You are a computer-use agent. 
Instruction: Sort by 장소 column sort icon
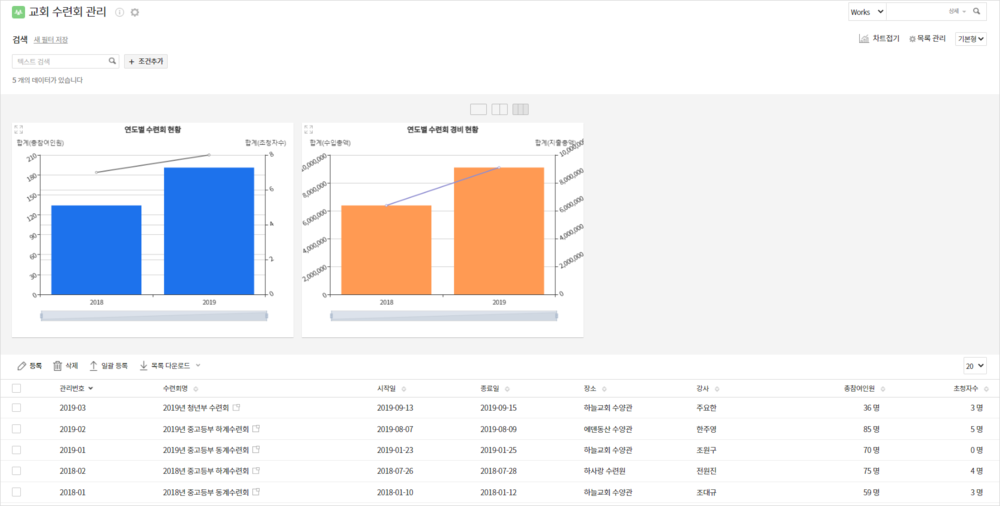604,389
